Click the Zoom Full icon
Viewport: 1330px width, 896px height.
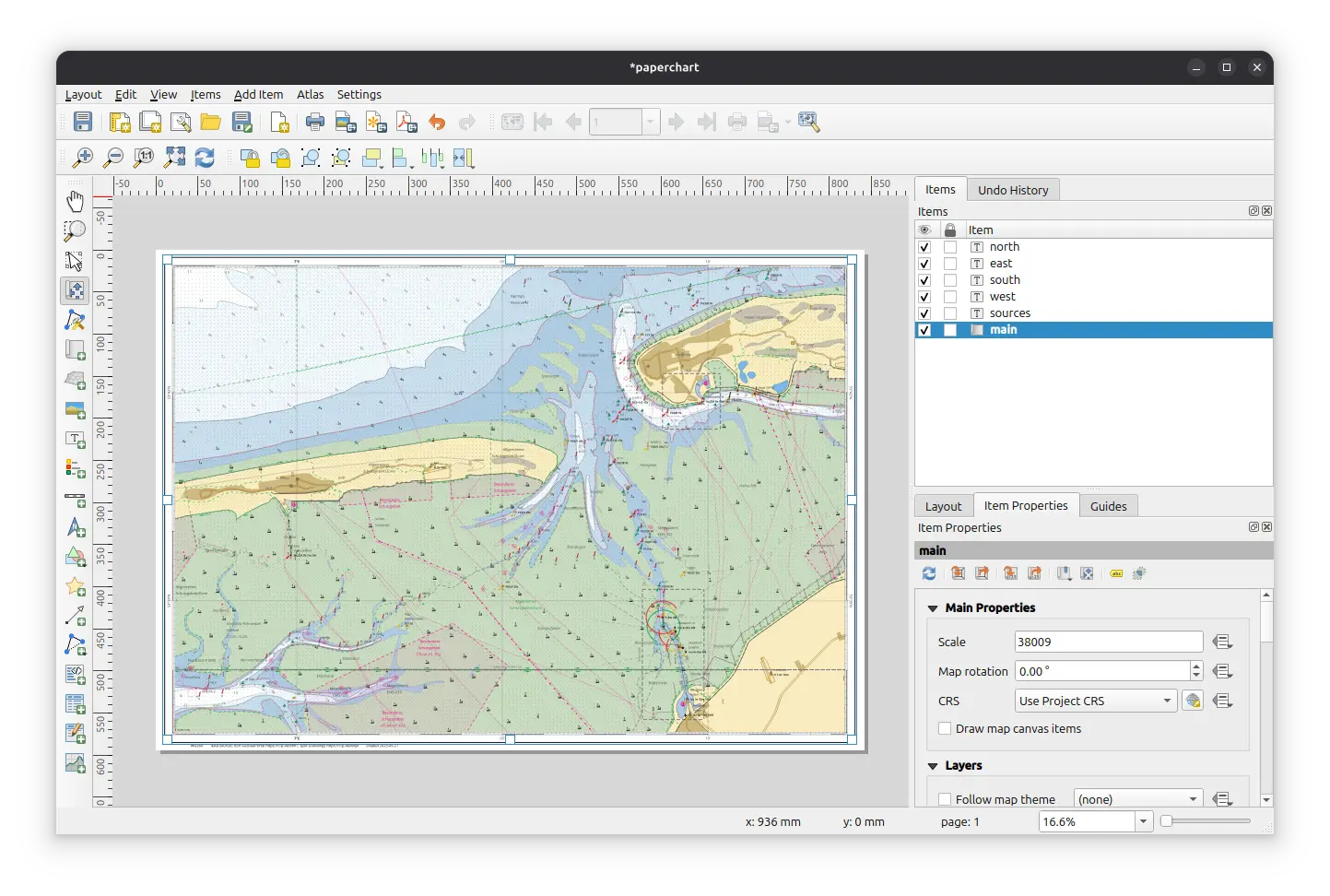174,158
